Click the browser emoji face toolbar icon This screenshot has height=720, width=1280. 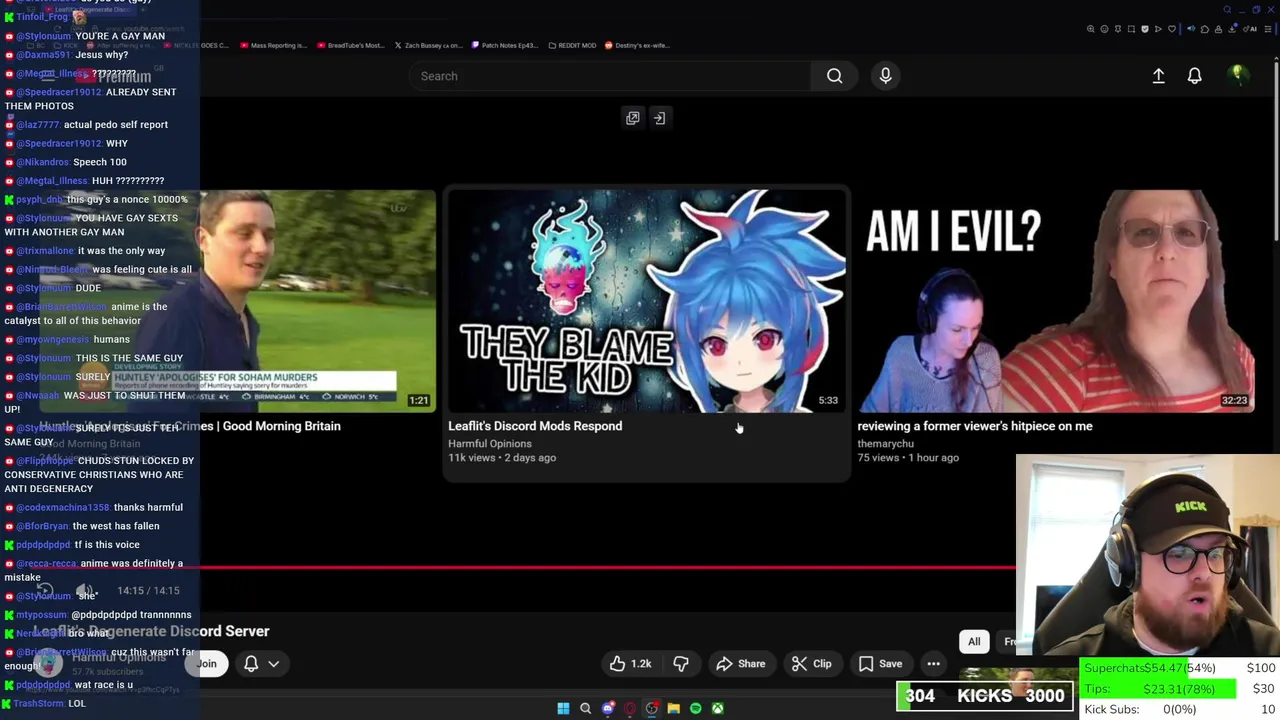1104,29
